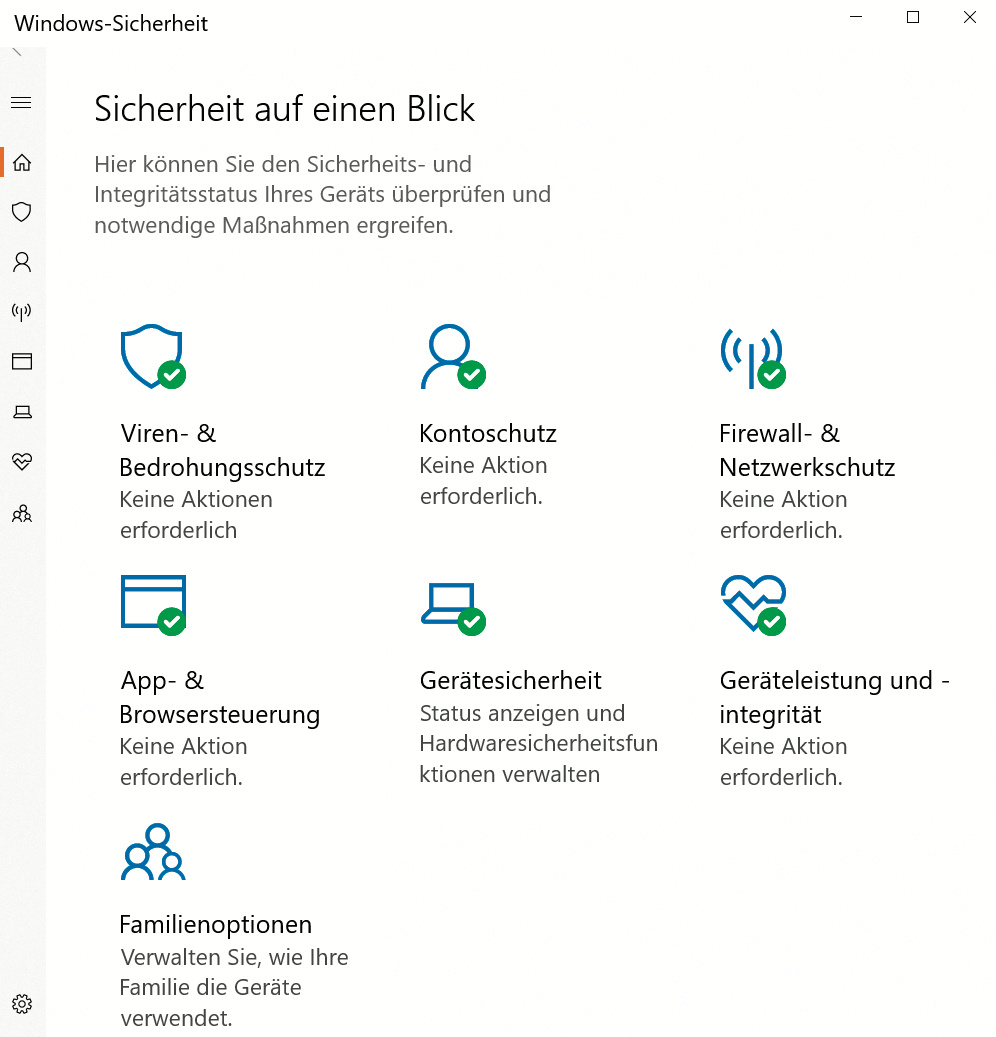
Task: Open the hamburger navigation menu
Action: coord(21,103)
